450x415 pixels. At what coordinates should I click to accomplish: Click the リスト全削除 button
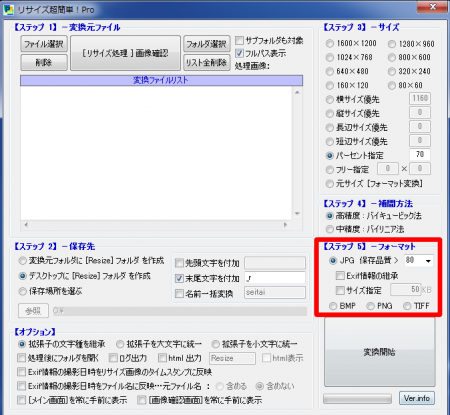pos(207,62)
